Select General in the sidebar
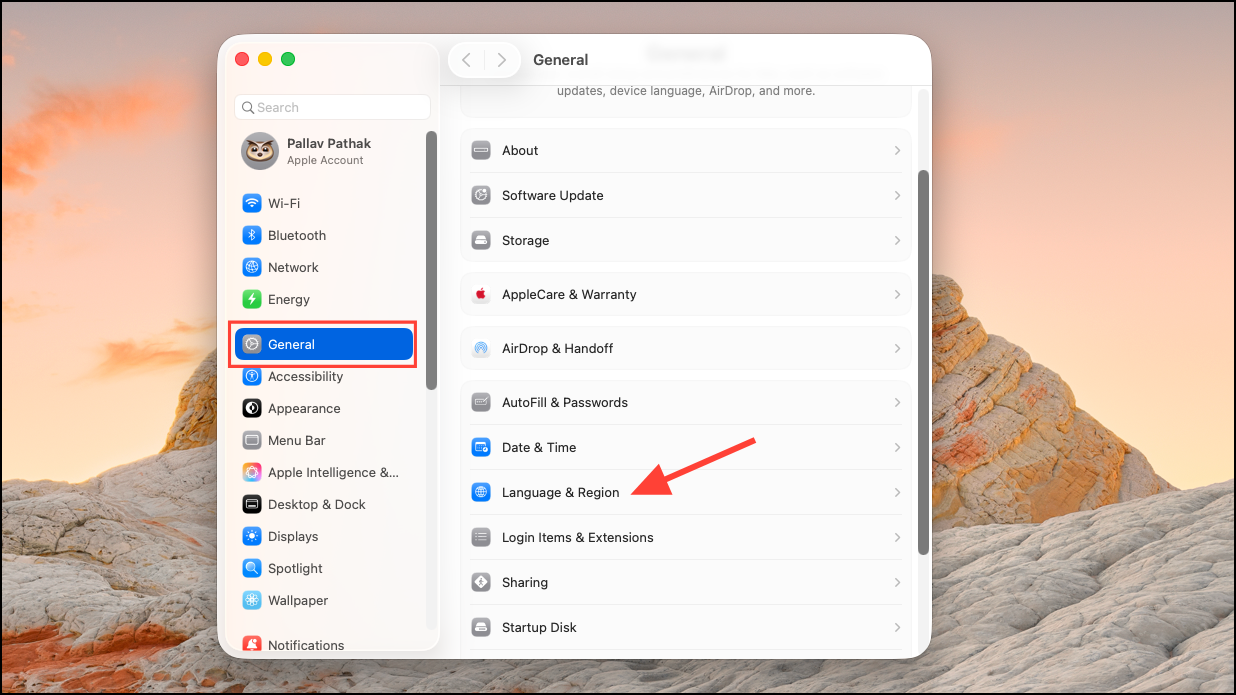1236x695 pixels. (x=324, y=344)
